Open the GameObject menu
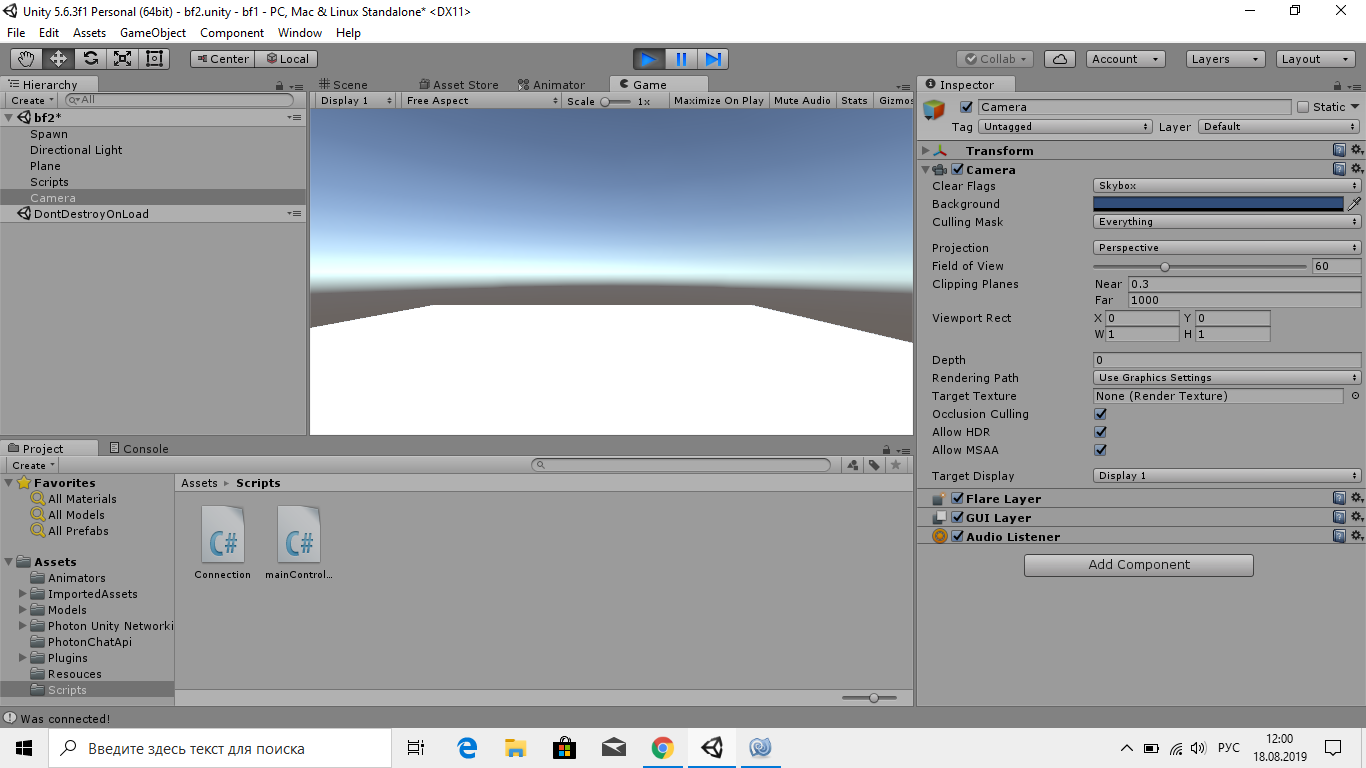1366x768 pixels. [x=153, y=32]
